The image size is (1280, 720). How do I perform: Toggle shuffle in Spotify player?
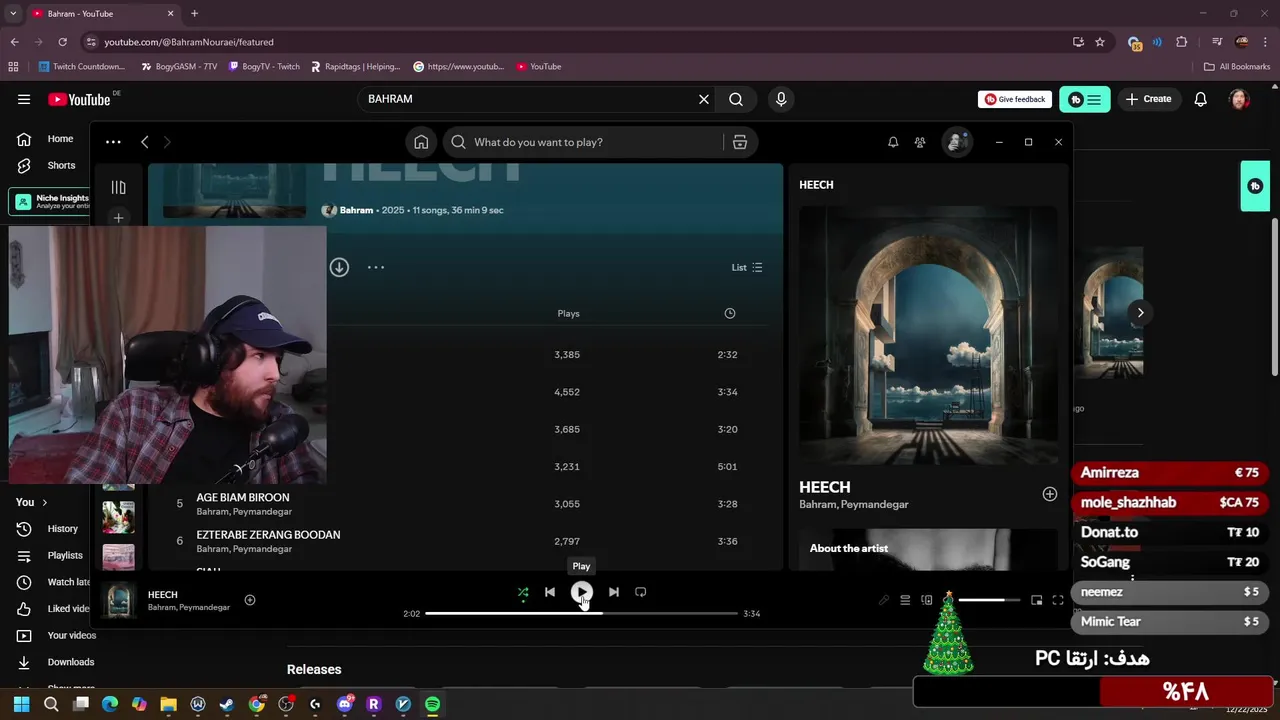click(523, 592)
